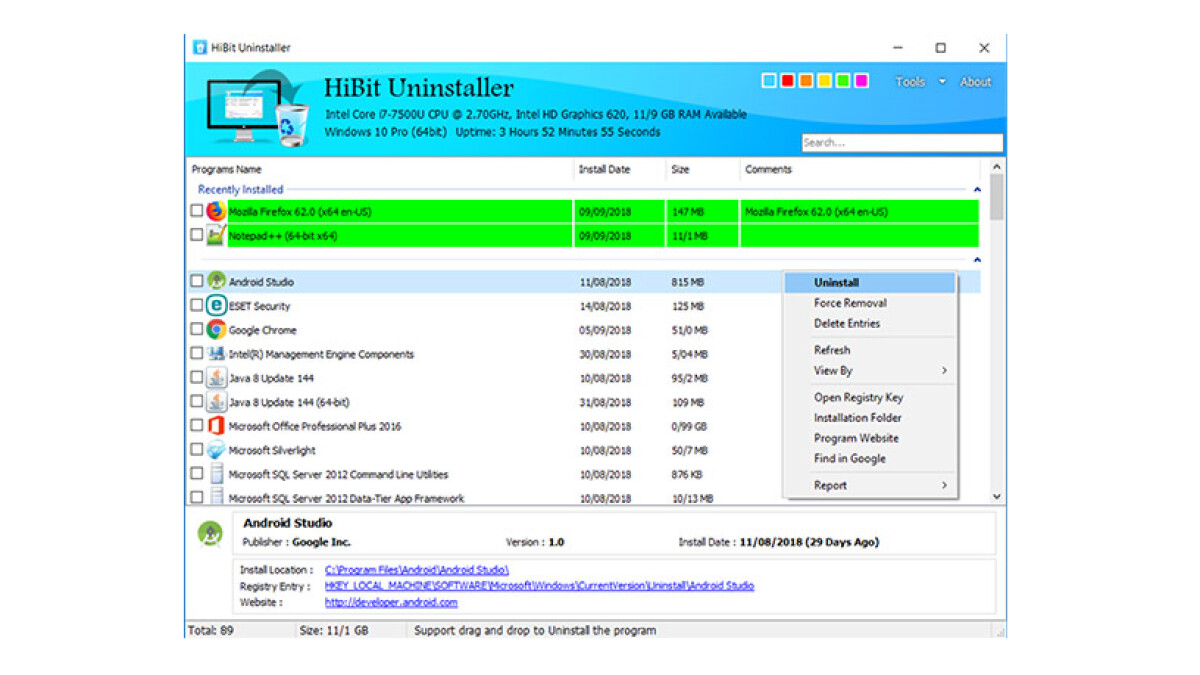1200x675 pixels.
Task: Click the SQL Server Data-Tier App Framework icon
Action: [x=216, y=497]
